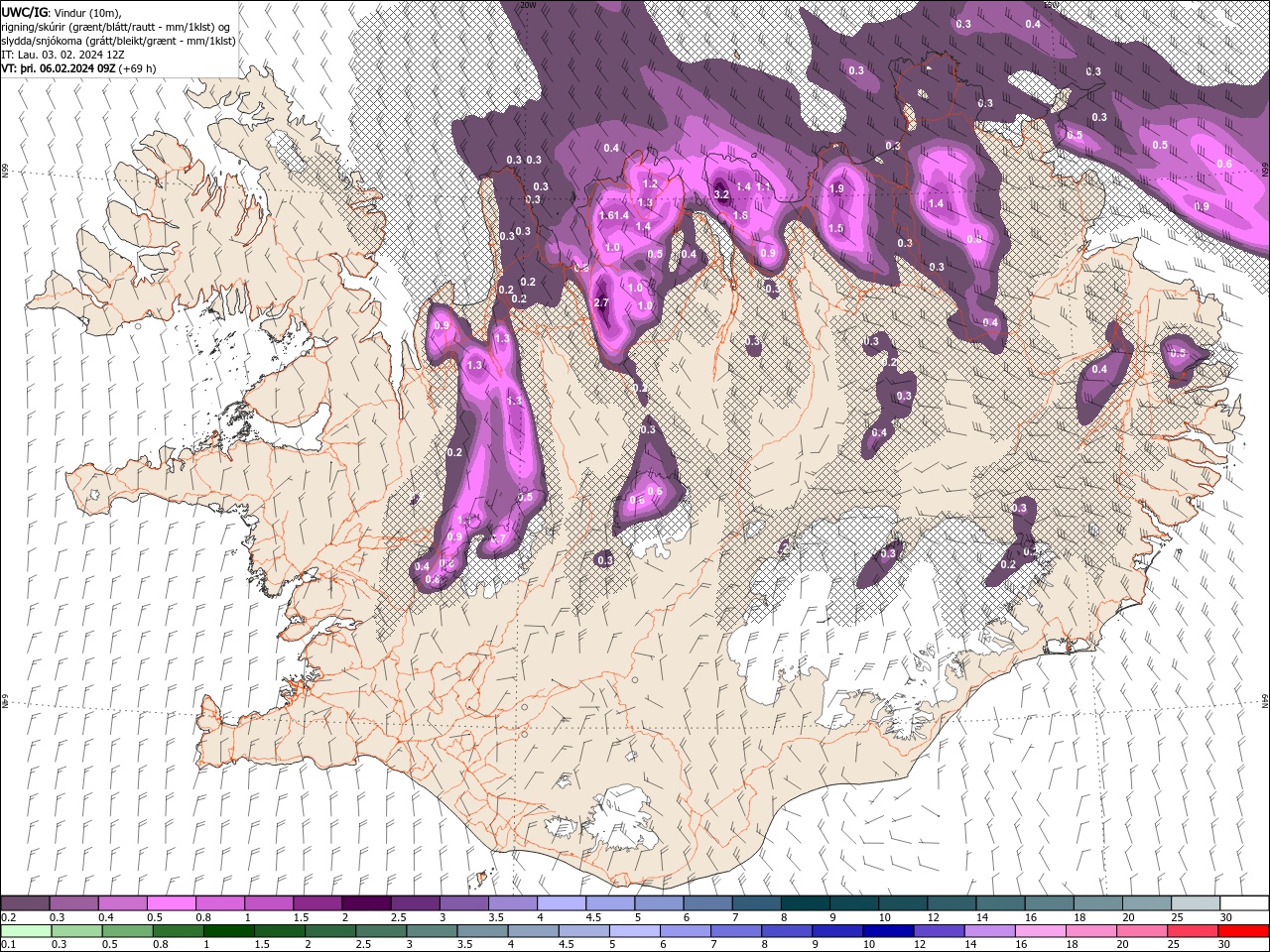Click the upper legend swatch labeled 16
This screenshot has width=1270, height=952.
tap(1049, 903)
